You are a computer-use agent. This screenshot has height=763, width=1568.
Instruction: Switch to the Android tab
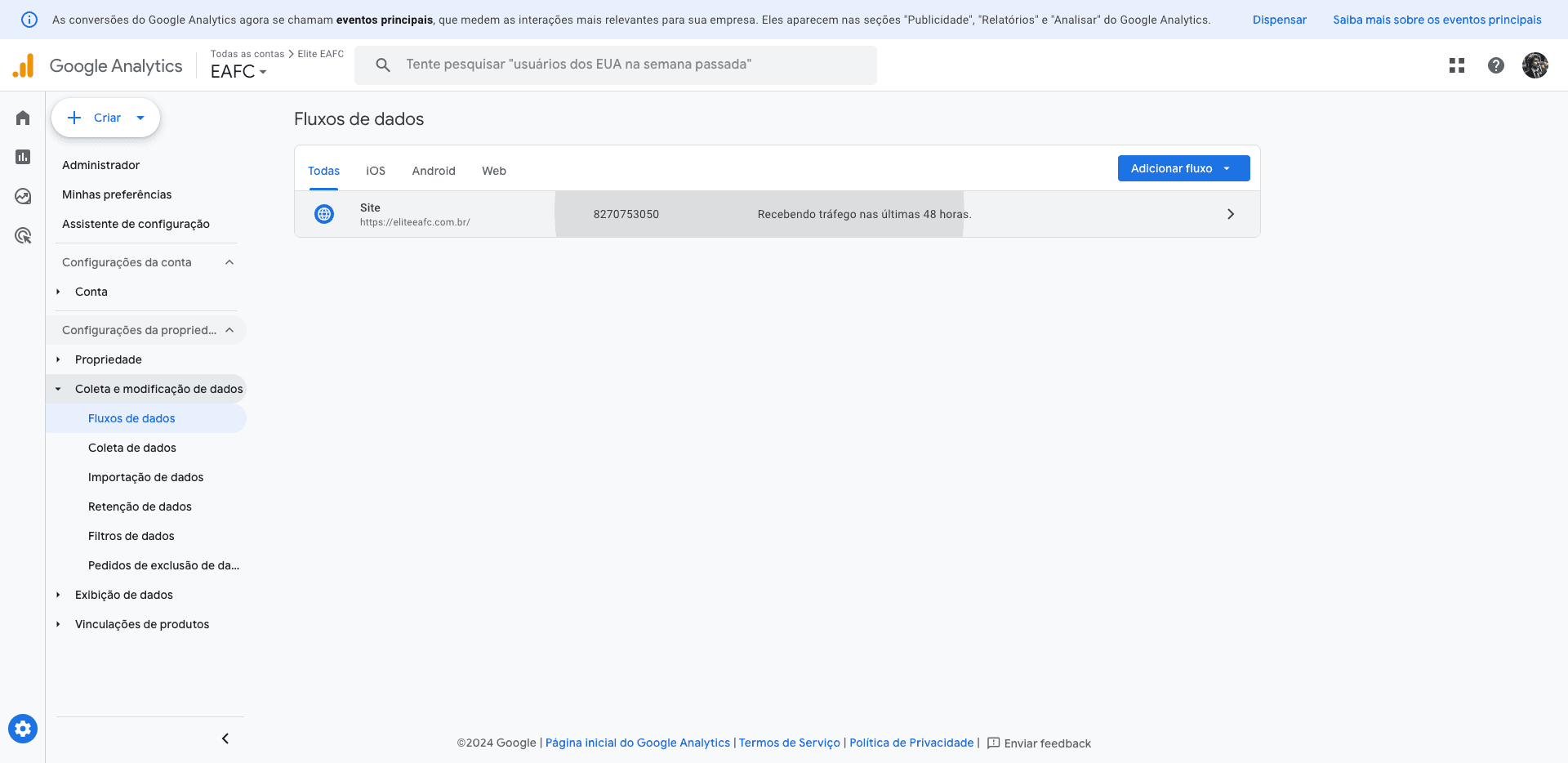coord(434,171)
